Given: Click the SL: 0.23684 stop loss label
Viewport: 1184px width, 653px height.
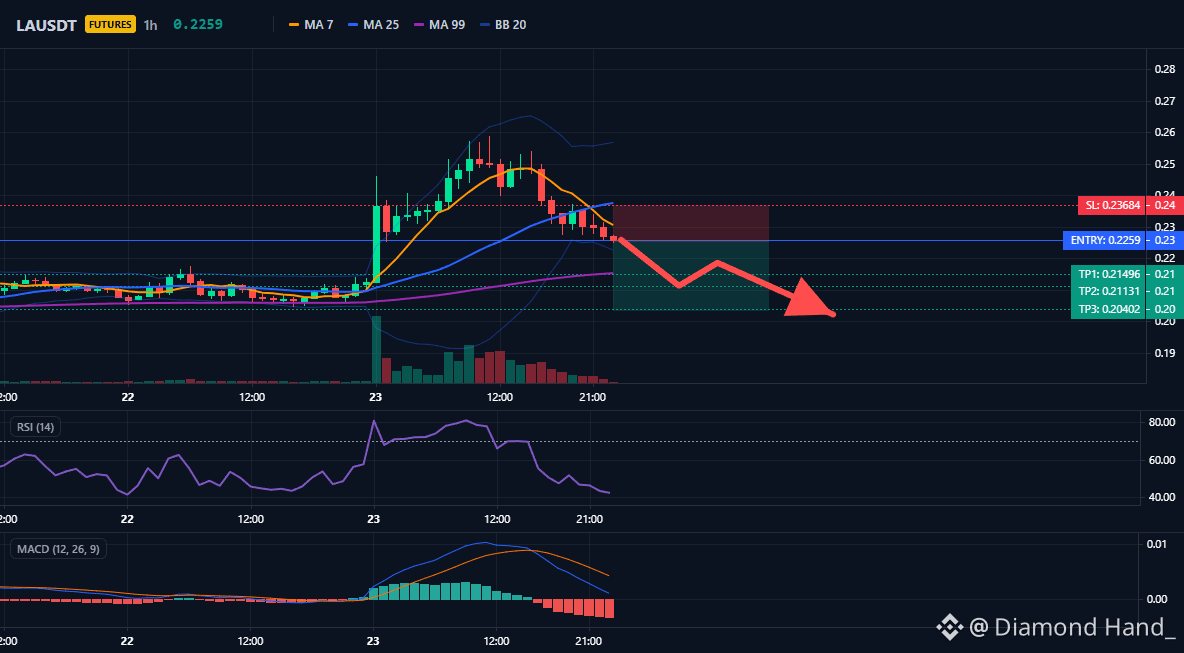Looking at the screenshot, I should coord(1112,205).
